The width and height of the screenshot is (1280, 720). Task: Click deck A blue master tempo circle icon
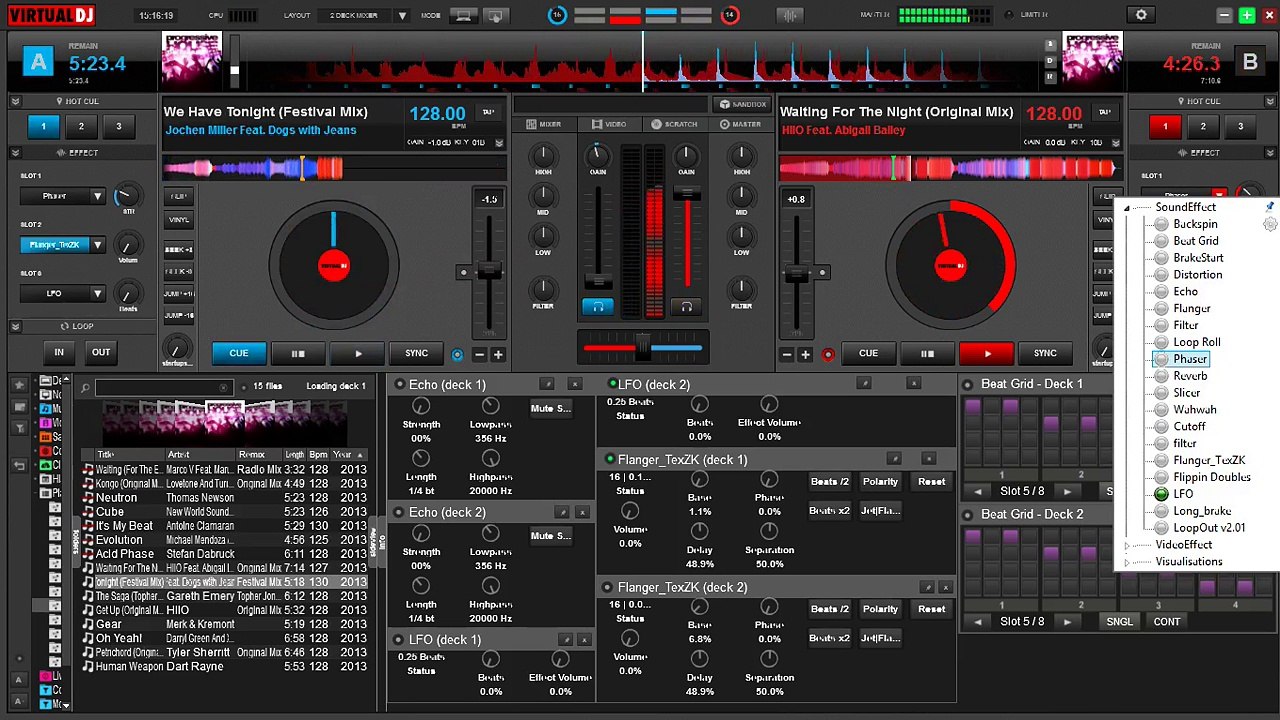pos(457,354)
